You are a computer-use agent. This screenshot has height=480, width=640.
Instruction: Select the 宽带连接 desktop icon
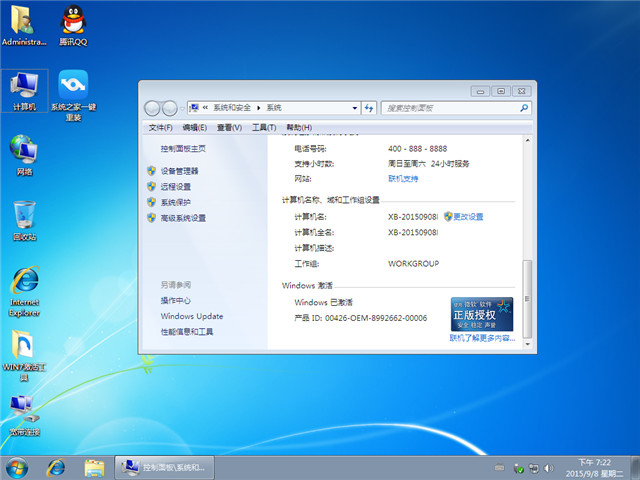point(24,416)
